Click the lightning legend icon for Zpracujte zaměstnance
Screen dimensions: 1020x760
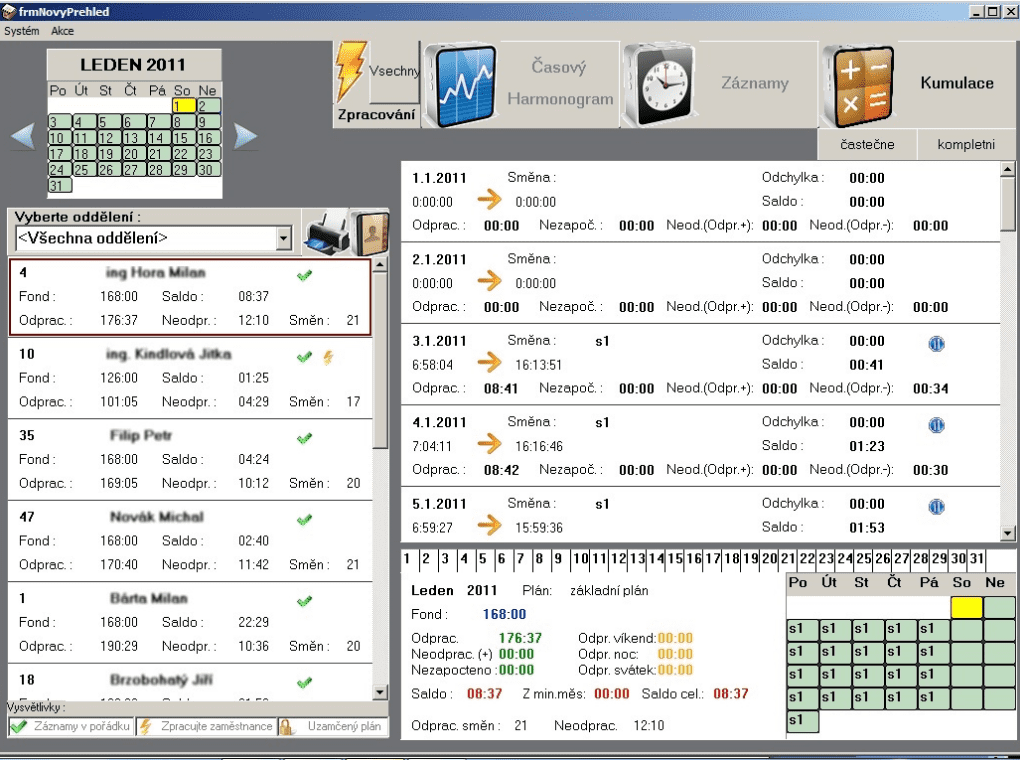click(x=146, y=726)
